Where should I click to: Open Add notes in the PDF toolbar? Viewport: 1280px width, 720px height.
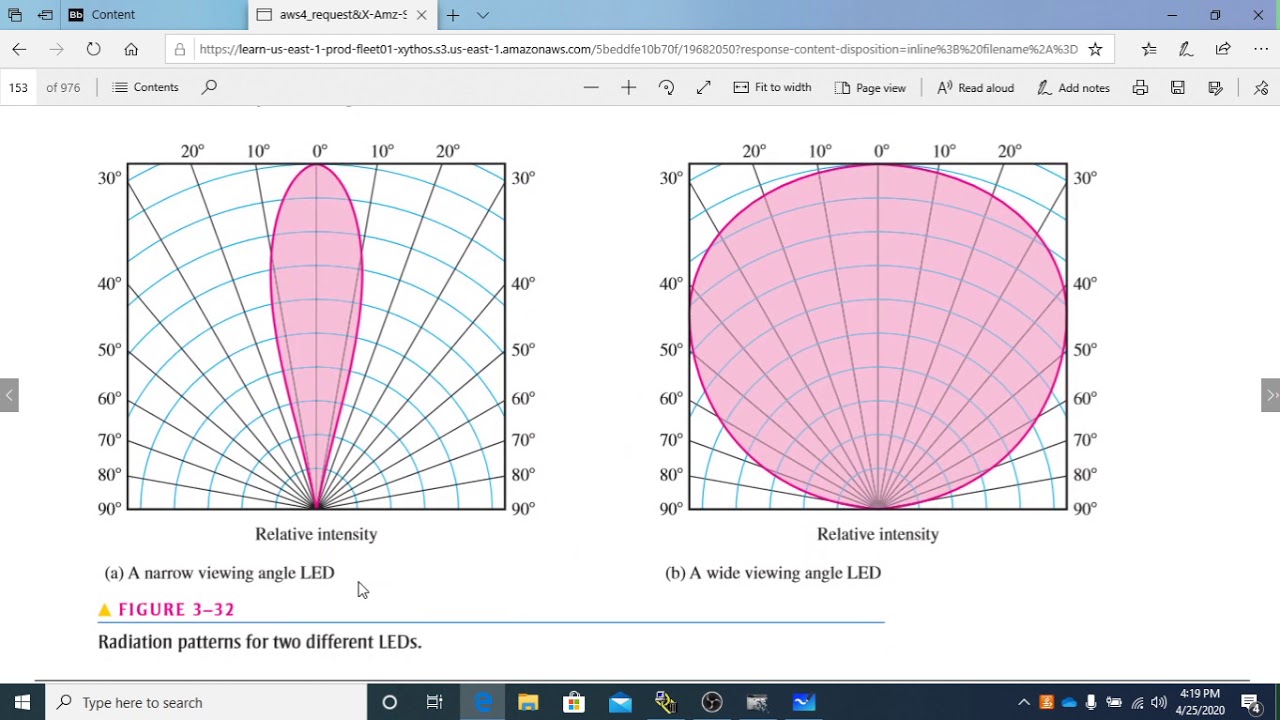point(1073,88)
